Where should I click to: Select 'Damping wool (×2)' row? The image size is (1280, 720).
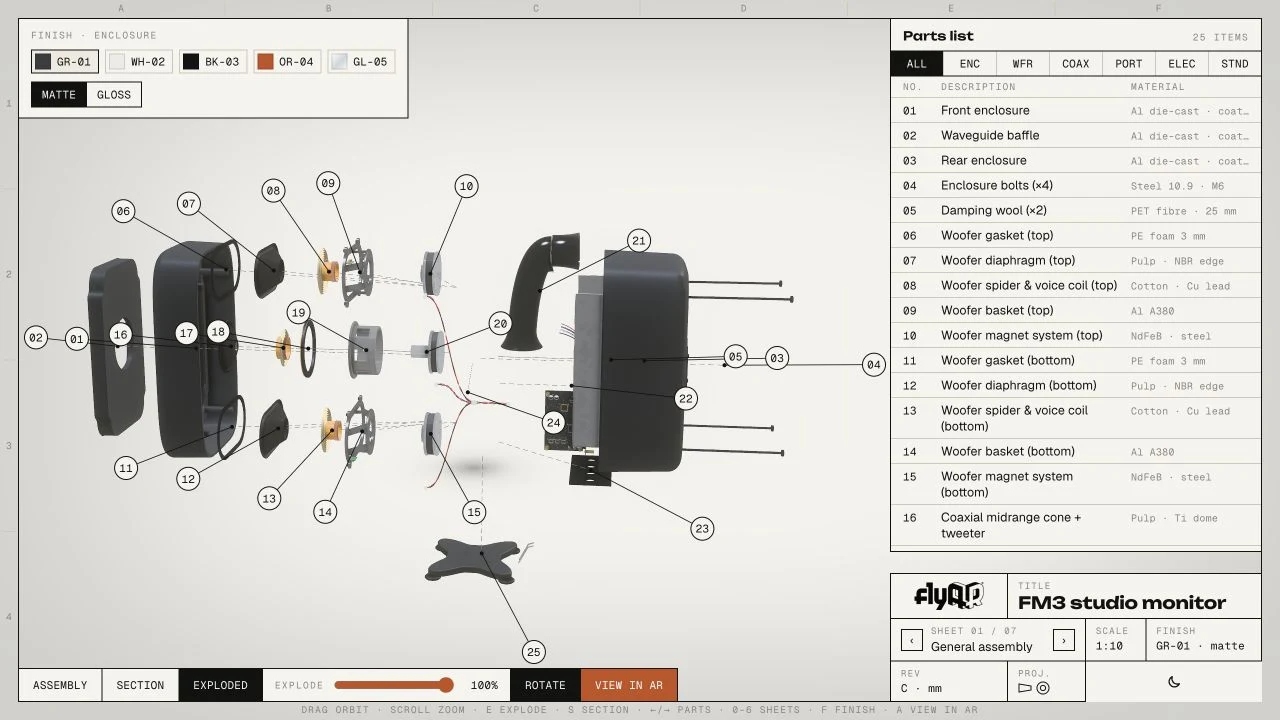pyautogui.click(x=1076, y=211)
